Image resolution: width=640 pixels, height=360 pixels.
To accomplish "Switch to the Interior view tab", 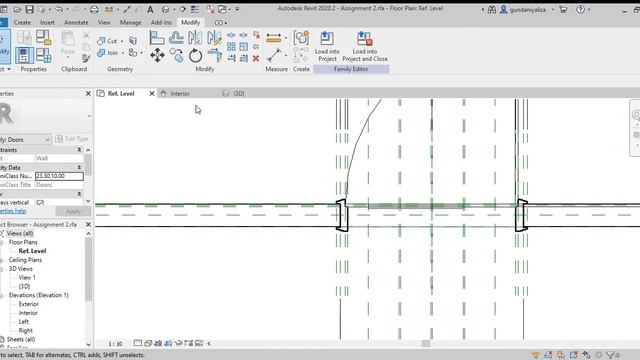I will click(180, 93).
